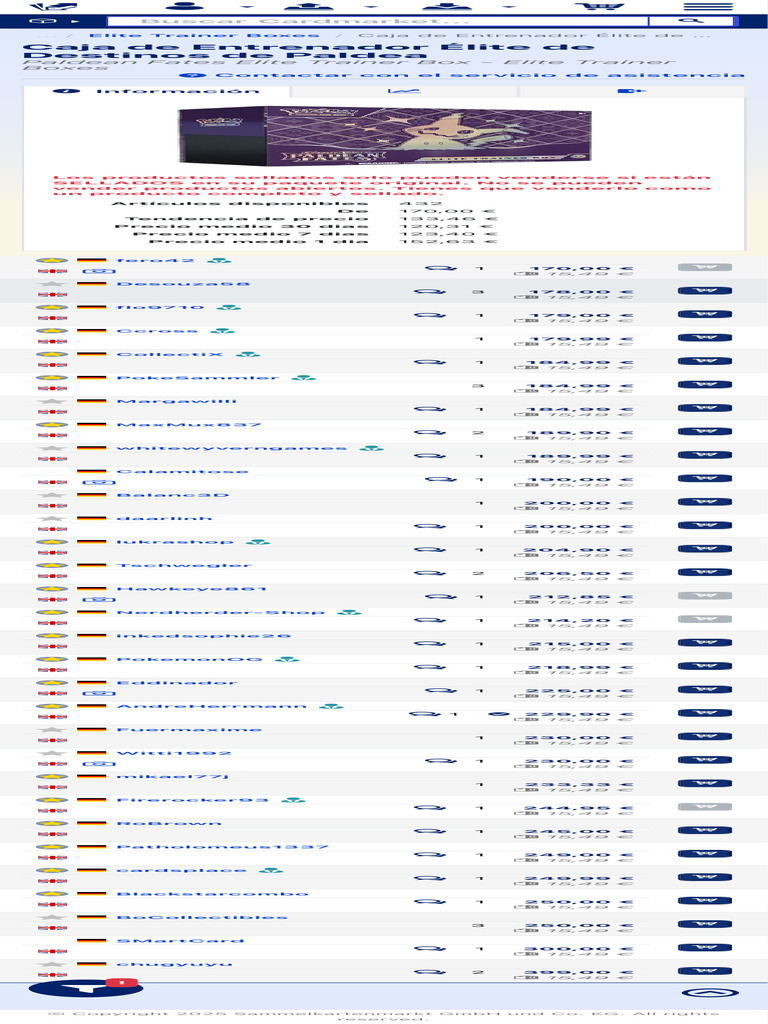Image resolution: width=768 pixels, height=1024 pixels.
Task: Expand the sales dropdown arrow in header
Action: tap(370, 7)
